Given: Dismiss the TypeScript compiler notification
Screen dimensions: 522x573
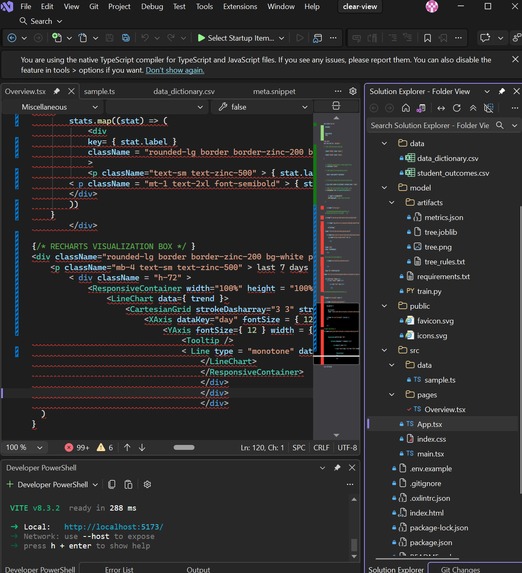Looking at the screenshot, I should pos(515,59).
